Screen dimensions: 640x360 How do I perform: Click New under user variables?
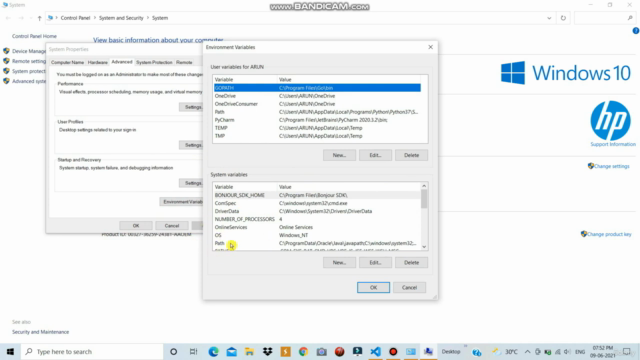click(339, 155)
